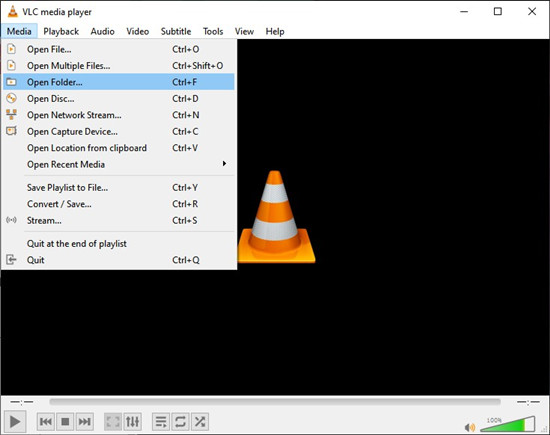This screenshot has height=435, width=550.
Task: Toggle random shuffle button
Action: pos(200,421)
